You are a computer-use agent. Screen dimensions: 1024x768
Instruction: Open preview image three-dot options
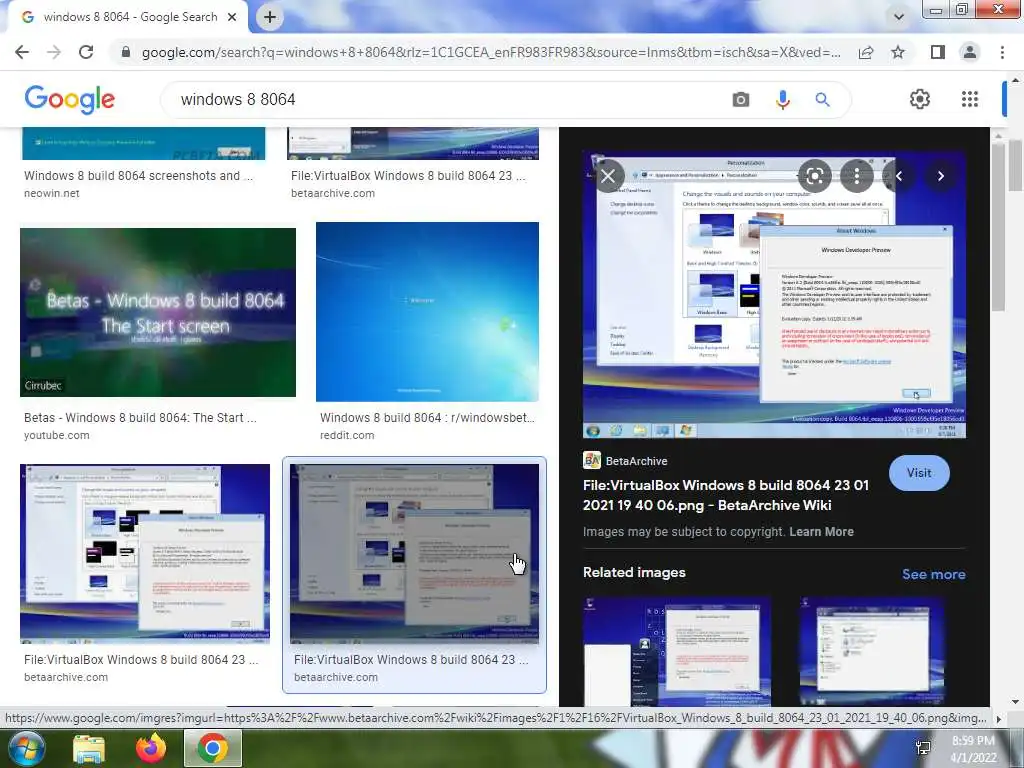[x=857, y=176]
